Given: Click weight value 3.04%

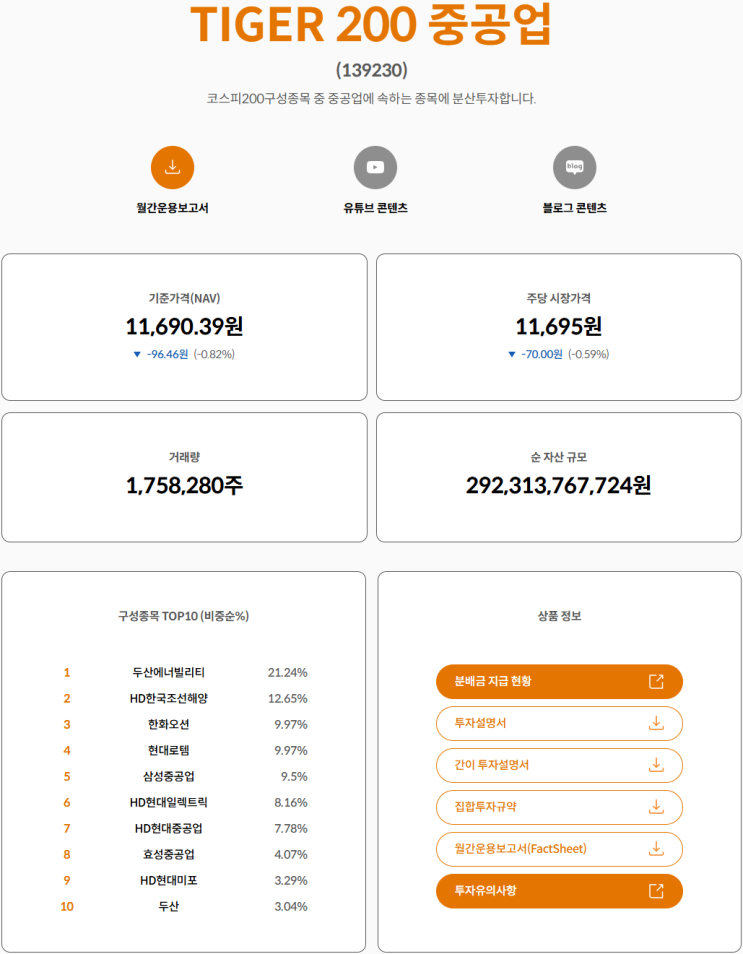Looking at the screenshot, I should (291, 907).
